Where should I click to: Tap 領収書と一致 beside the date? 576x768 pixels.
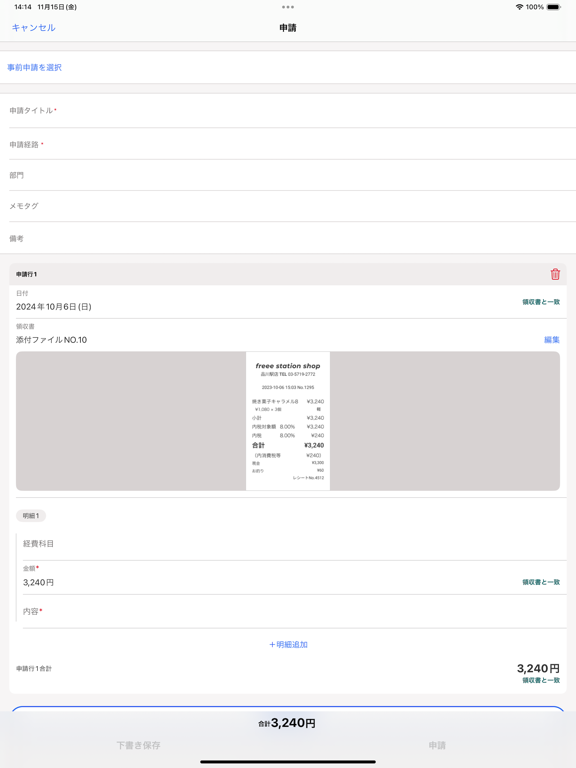[541, 302]
